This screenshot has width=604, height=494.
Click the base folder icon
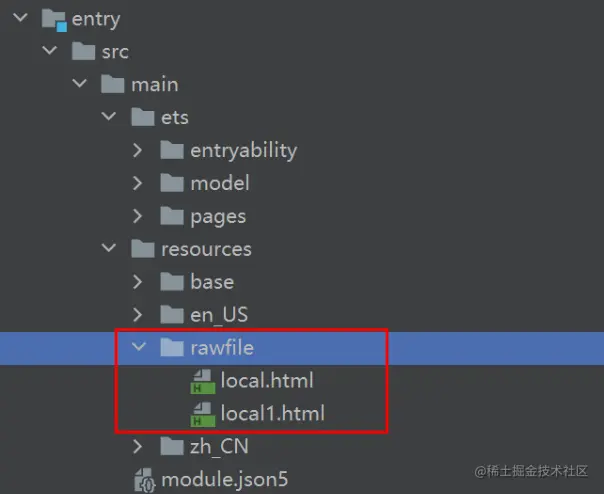point(172,282)
